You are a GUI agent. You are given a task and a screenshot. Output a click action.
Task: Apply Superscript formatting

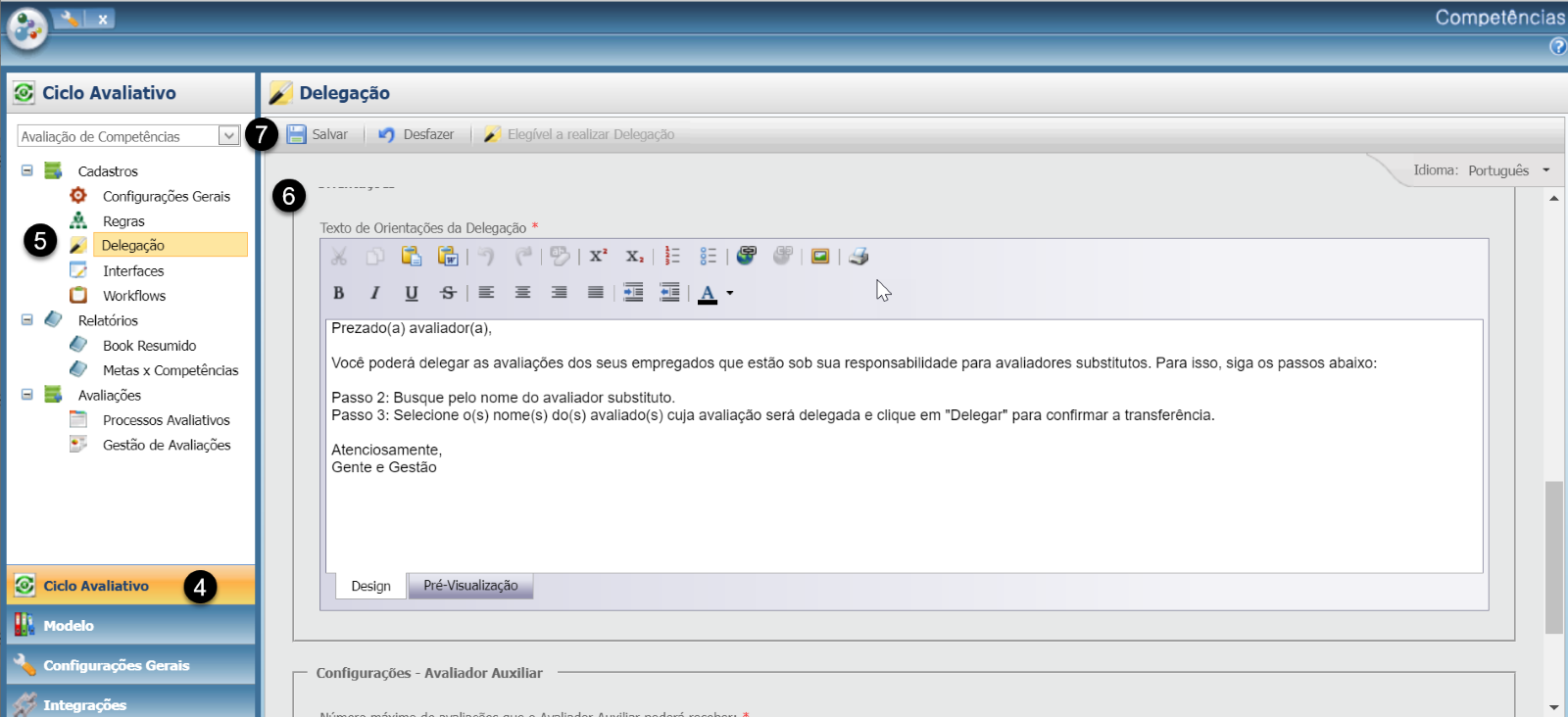[598, 257]
